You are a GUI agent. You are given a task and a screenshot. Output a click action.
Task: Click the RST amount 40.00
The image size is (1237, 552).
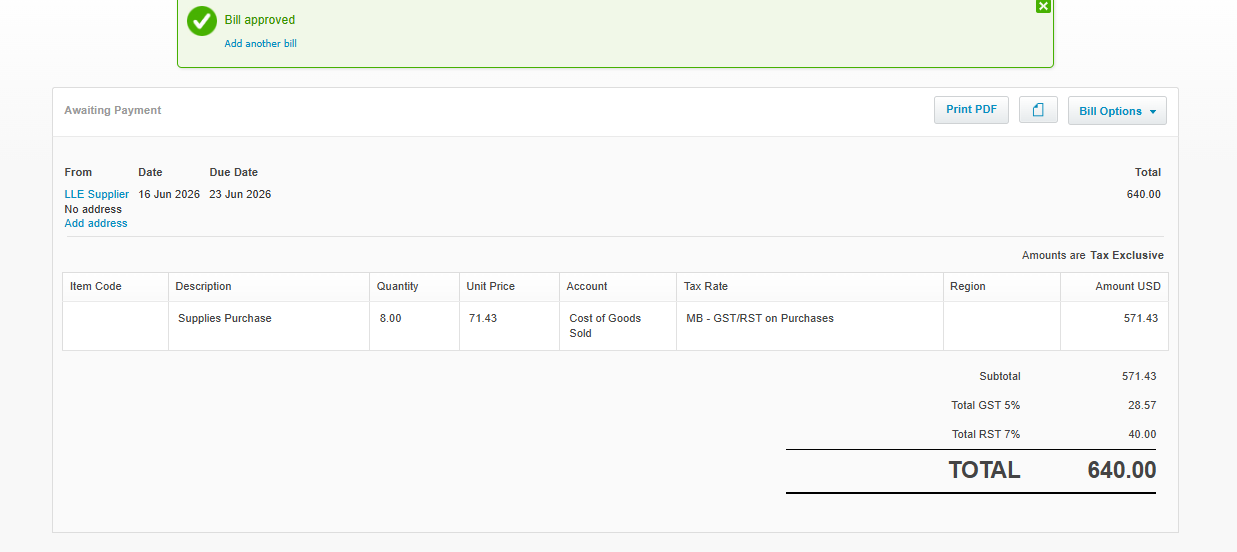pyautogui.click(x=1142, y=434)
